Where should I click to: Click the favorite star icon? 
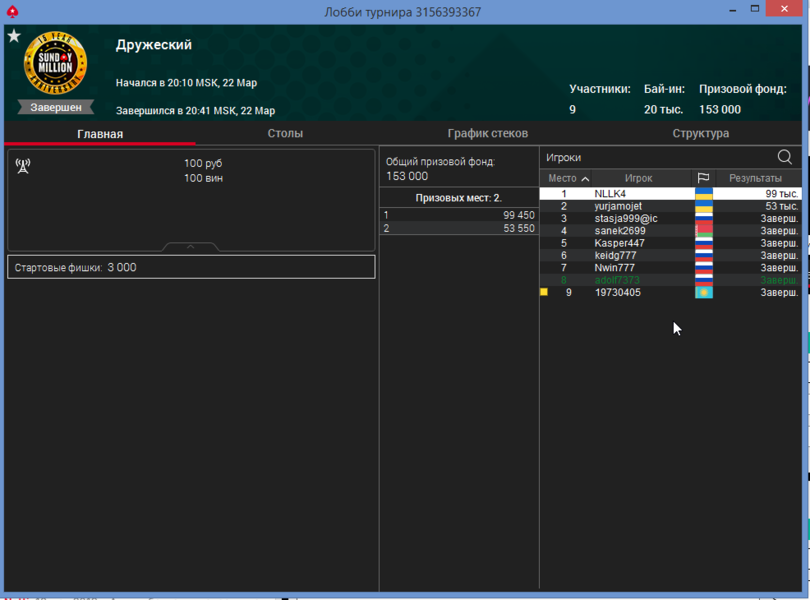(x=14, y=36)
